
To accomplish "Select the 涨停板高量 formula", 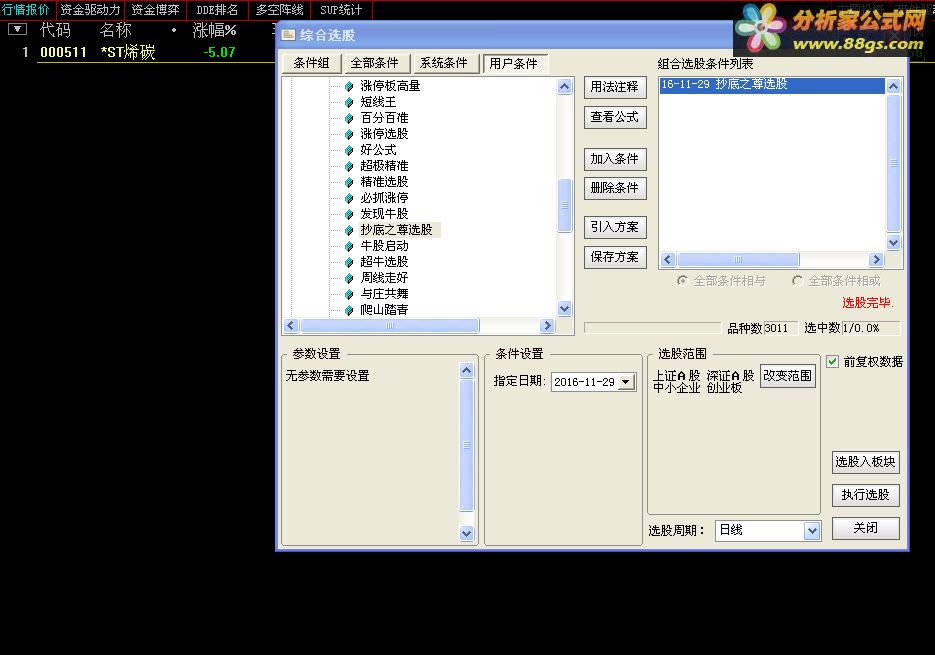I will [x=390, y=86].
